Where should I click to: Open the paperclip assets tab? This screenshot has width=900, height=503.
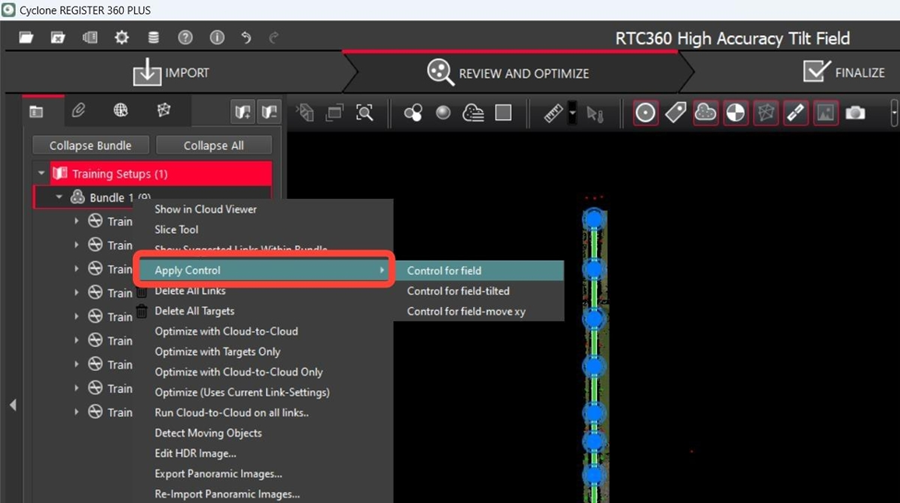pyautogui.click(x=79, y=111)
